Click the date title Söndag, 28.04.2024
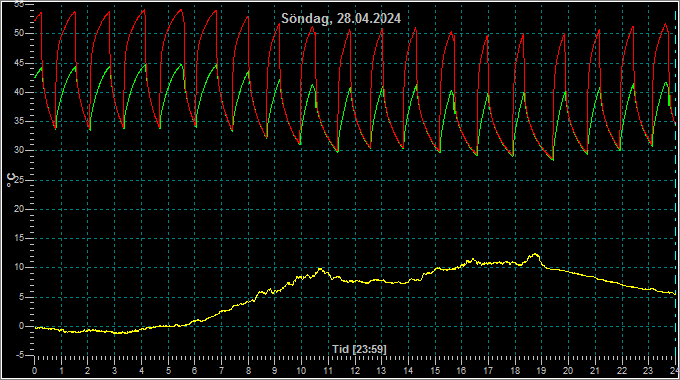This screenshot has height=380, width=680. pos(341,19)
